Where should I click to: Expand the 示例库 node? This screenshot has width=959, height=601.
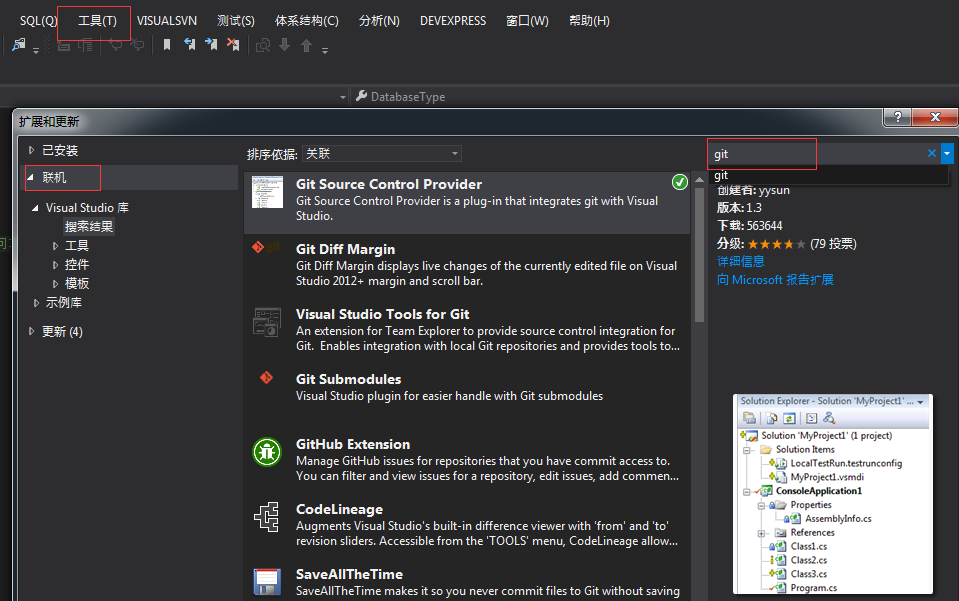[35, 303]
